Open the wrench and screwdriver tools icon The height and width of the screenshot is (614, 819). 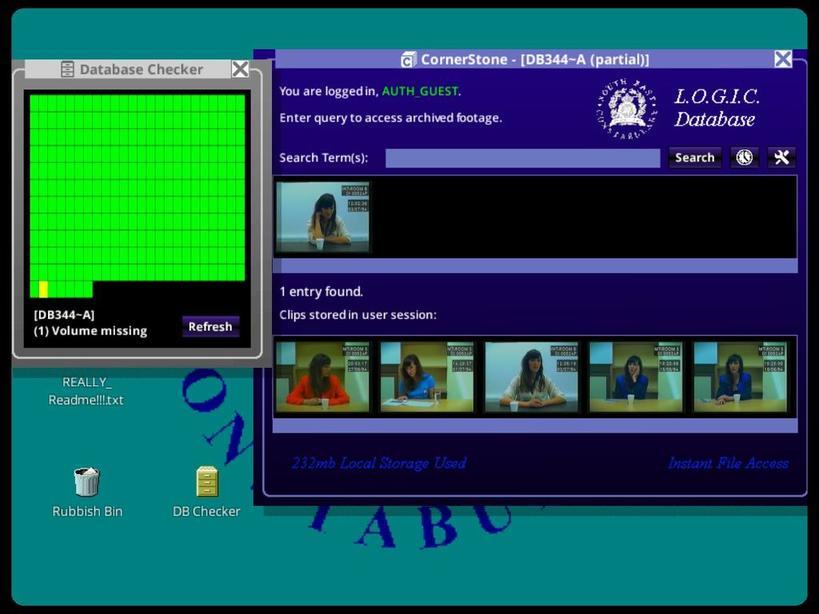tap(782, 157)
